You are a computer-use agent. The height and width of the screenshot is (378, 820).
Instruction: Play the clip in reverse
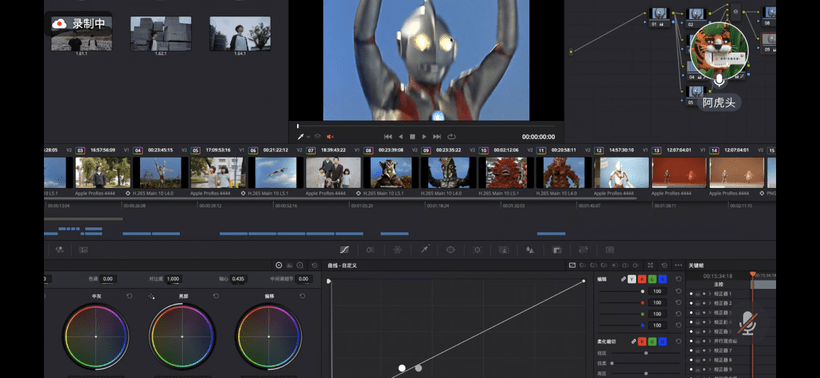click(x=401, y=136)
